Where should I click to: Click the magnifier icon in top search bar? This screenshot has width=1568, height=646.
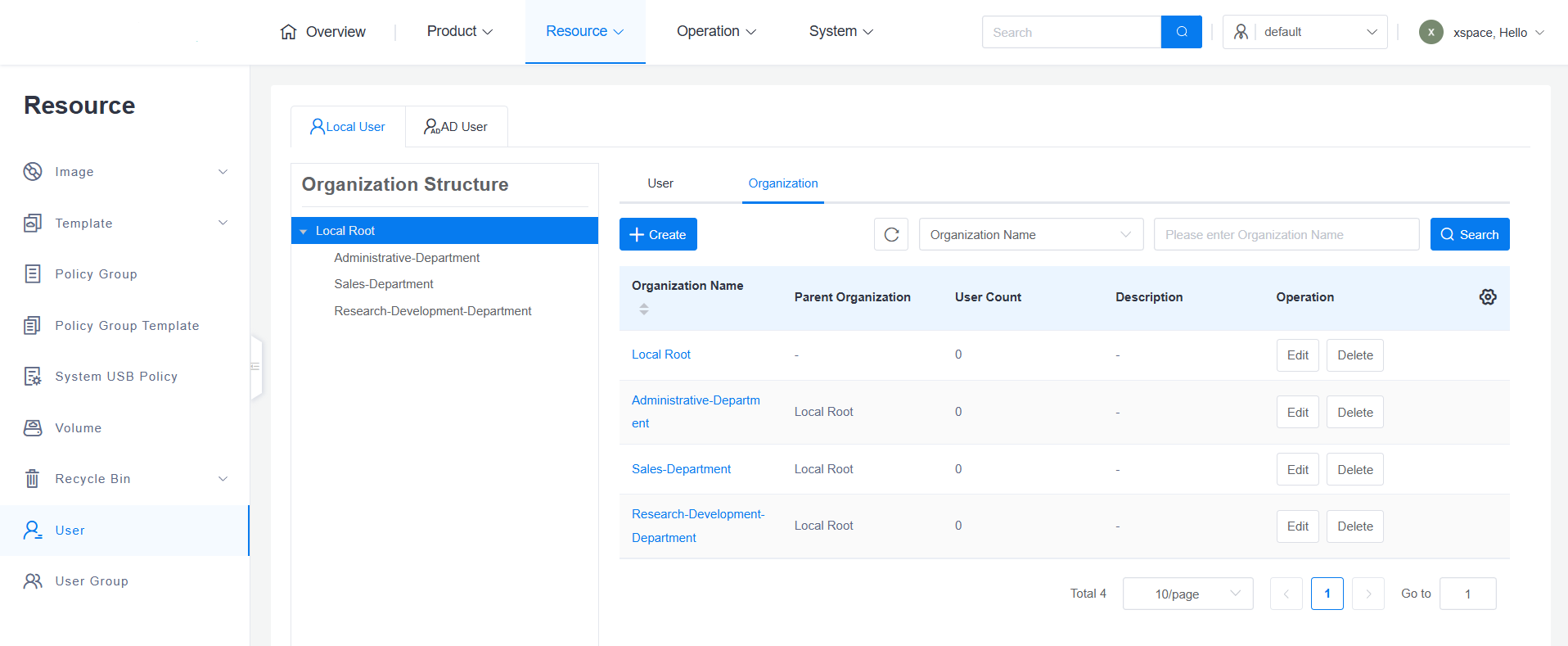tap(1181, 32)
